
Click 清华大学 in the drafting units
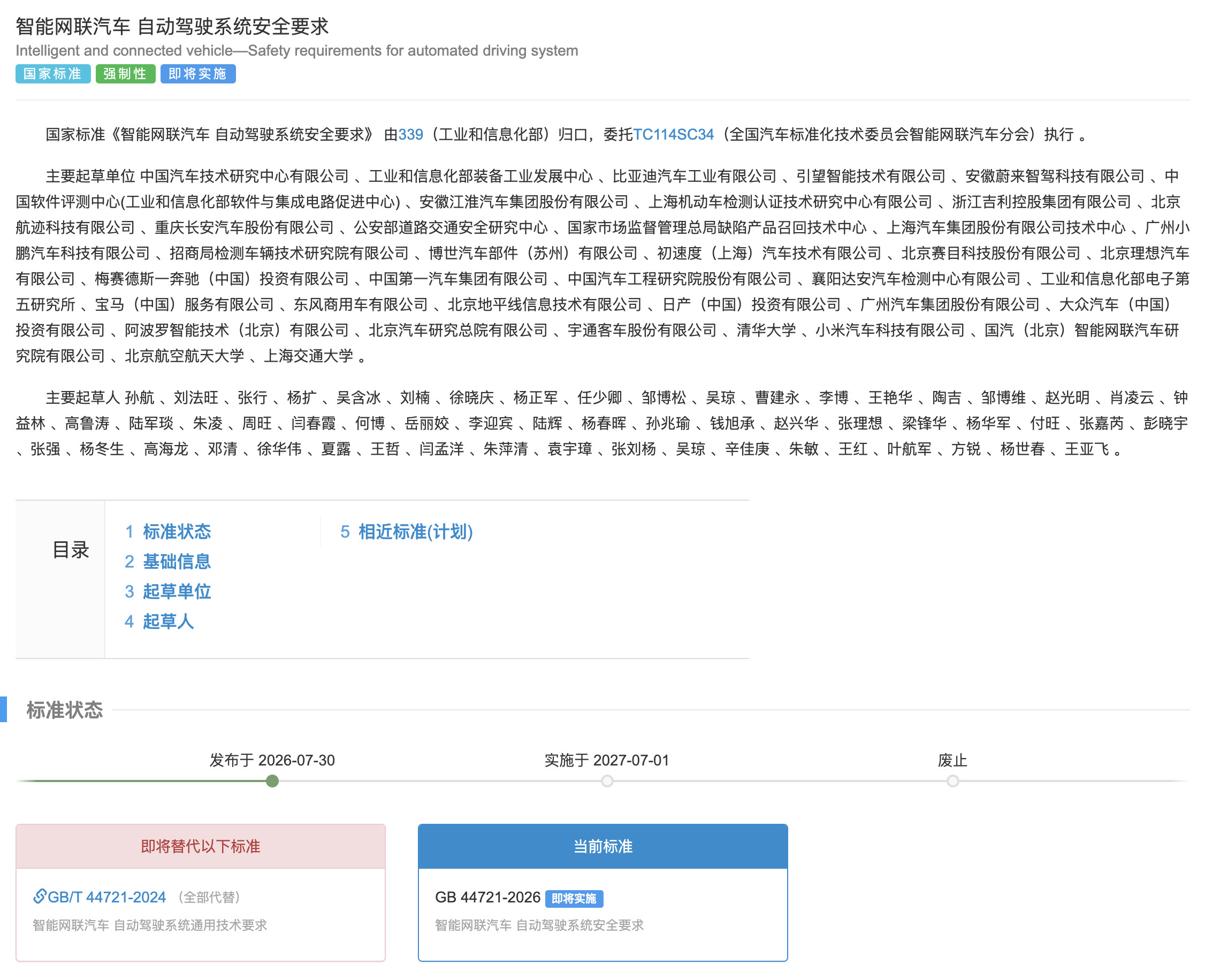coord(766,330)
